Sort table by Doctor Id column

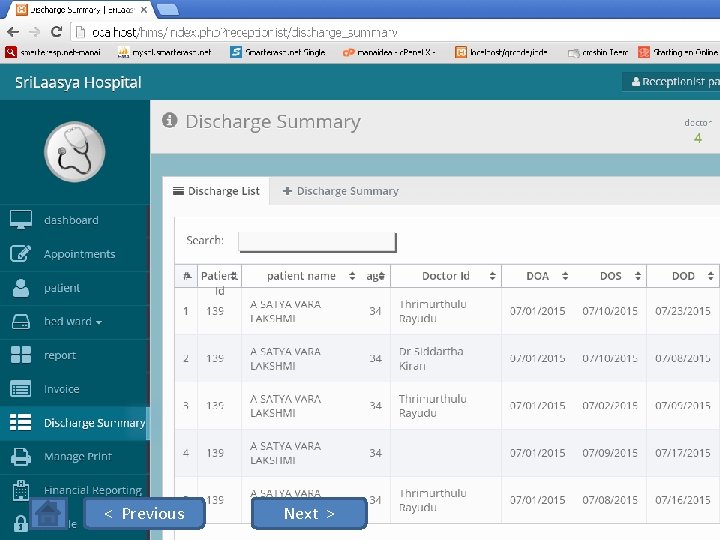[446, 276]
